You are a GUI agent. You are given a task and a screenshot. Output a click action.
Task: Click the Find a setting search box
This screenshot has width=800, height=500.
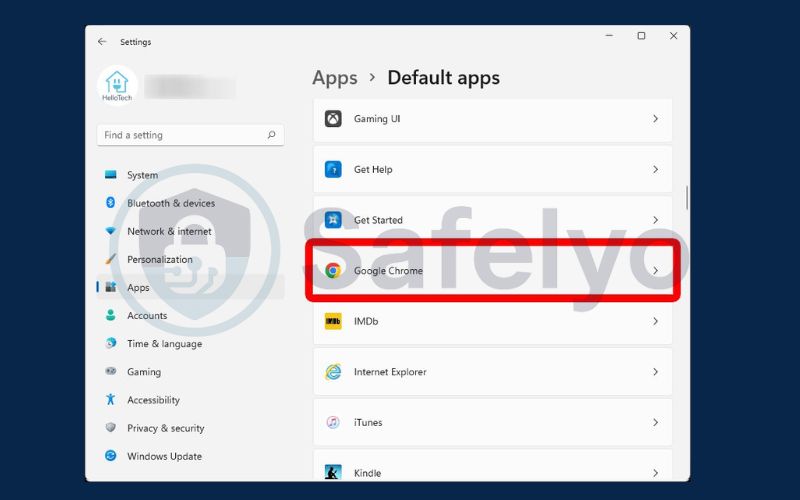click(190, 135)
